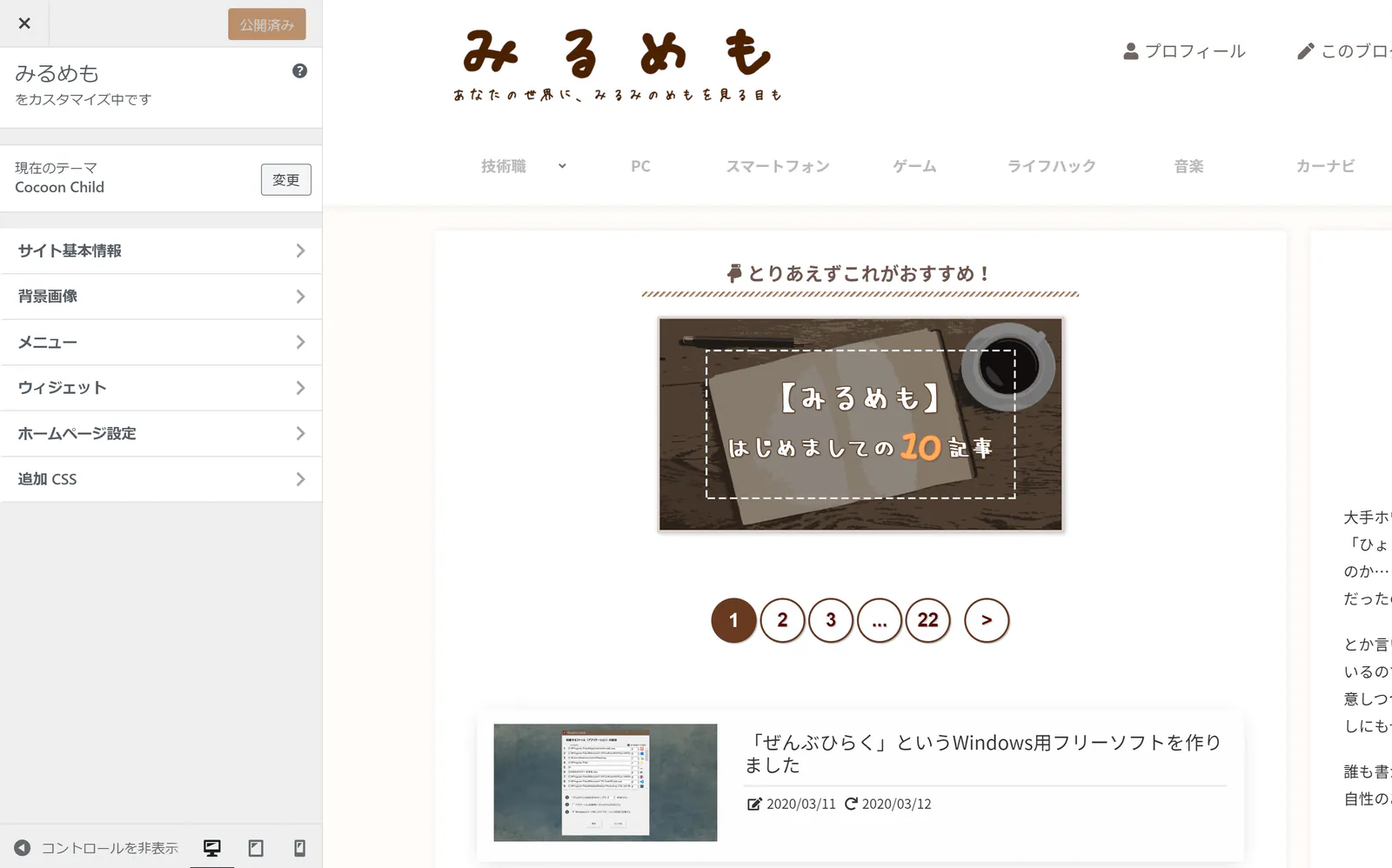Expand the ウィジェット section
Viewport: 1392px width, 868px height.
tap(161, 388)
